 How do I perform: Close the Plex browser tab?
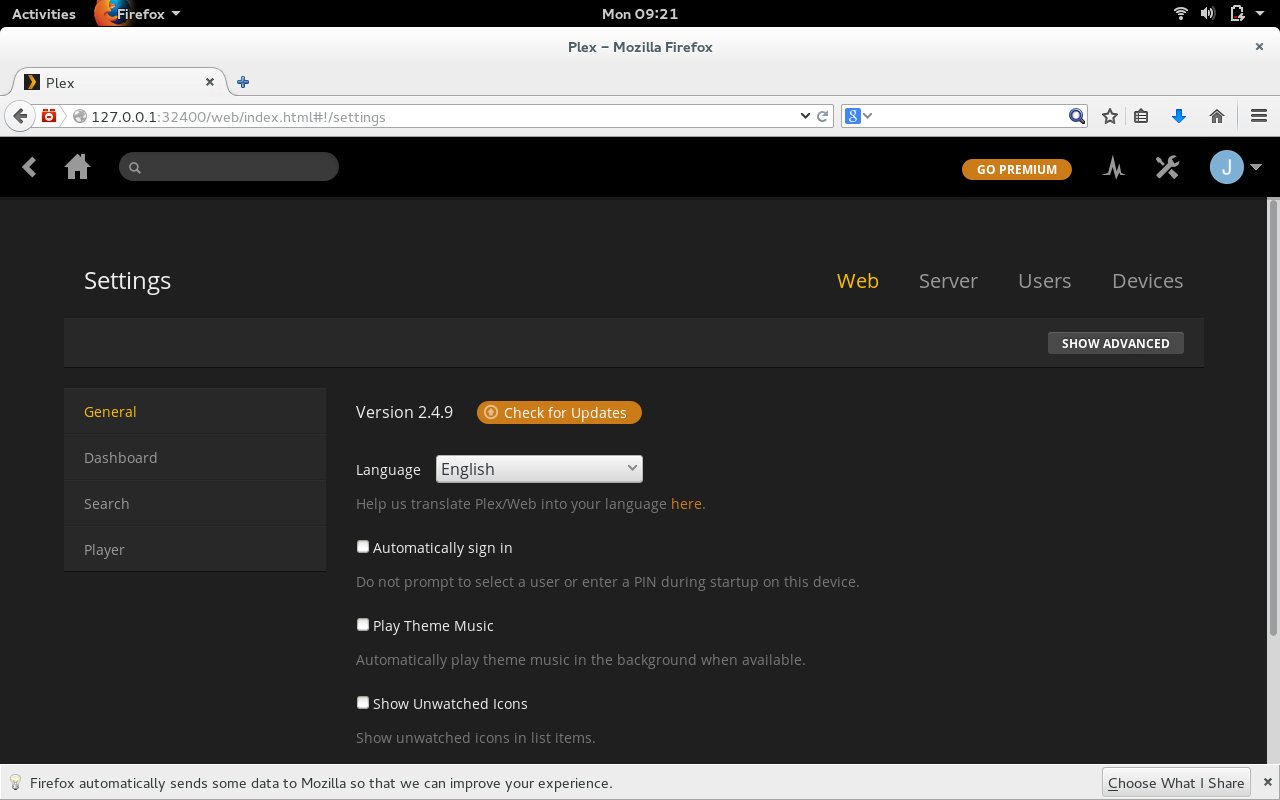[x=210, y=82]
